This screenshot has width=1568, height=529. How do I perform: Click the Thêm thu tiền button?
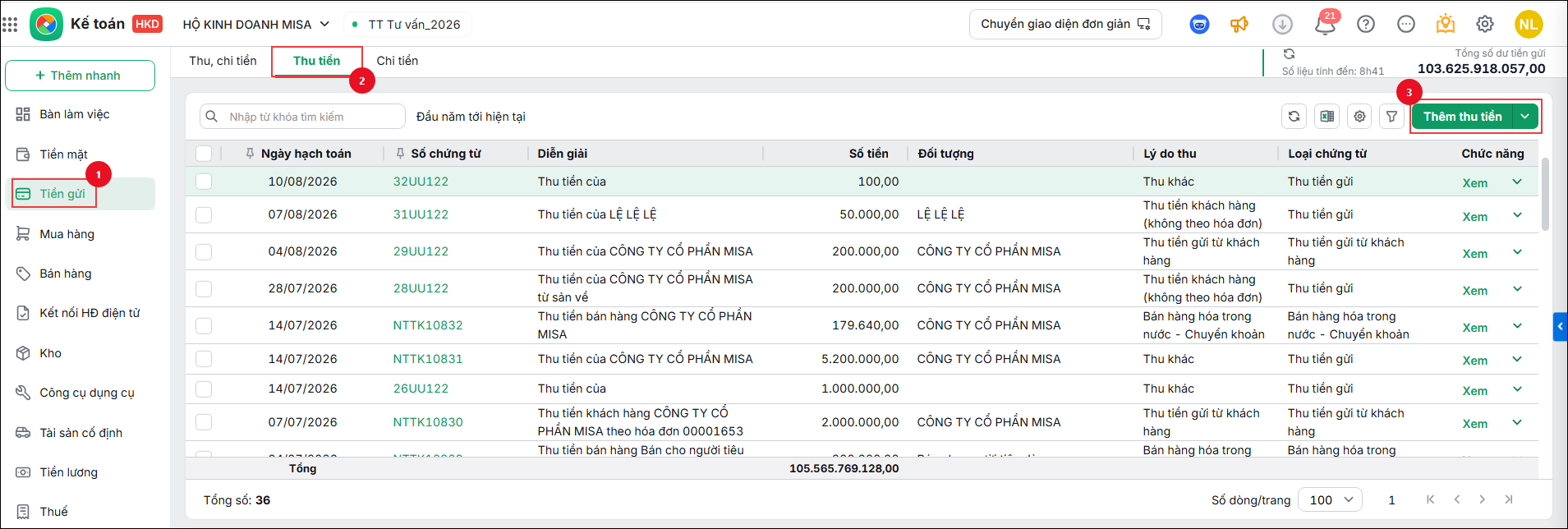point(1462,117)
